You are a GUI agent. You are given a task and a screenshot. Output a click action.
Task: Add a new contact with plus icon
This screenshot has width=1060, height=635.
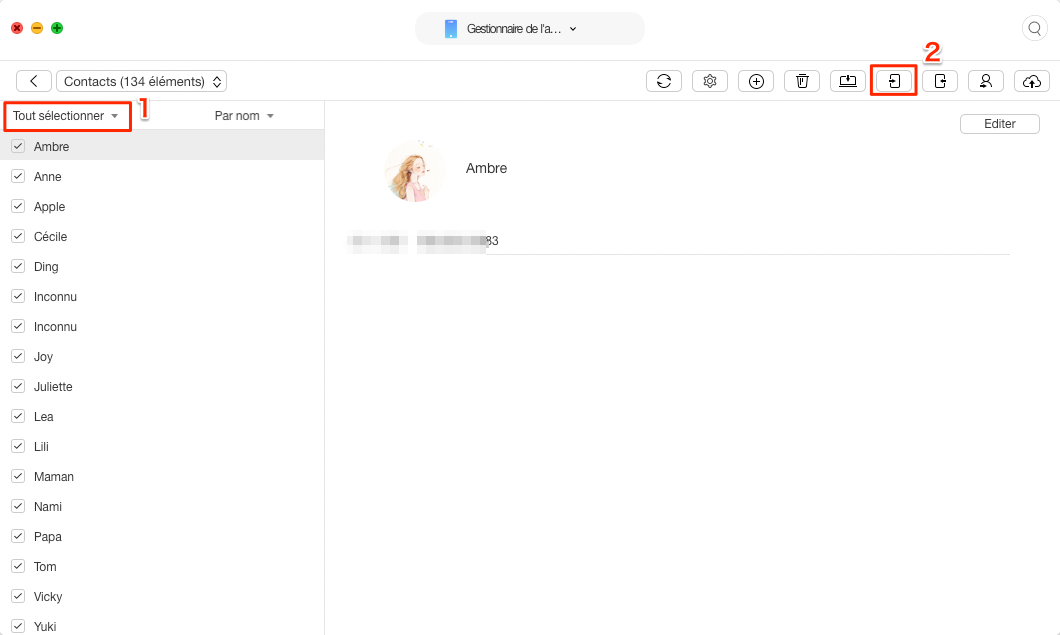[756, 81]
